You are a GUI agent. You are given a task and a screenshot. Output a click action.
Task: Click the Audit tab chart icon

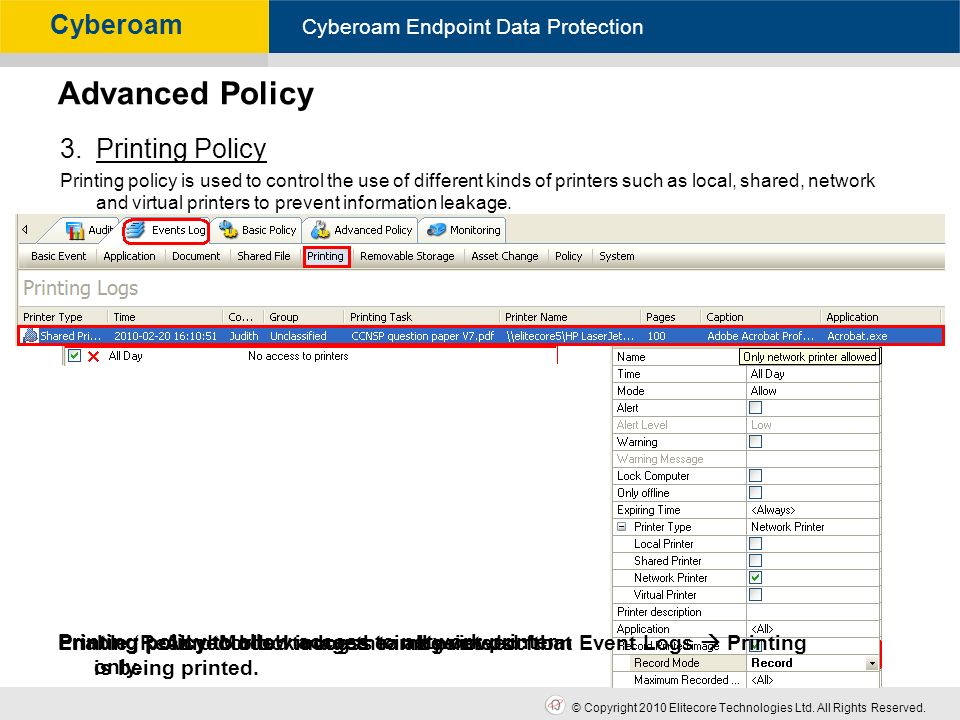pyautogui.click(x=75, y=230)
